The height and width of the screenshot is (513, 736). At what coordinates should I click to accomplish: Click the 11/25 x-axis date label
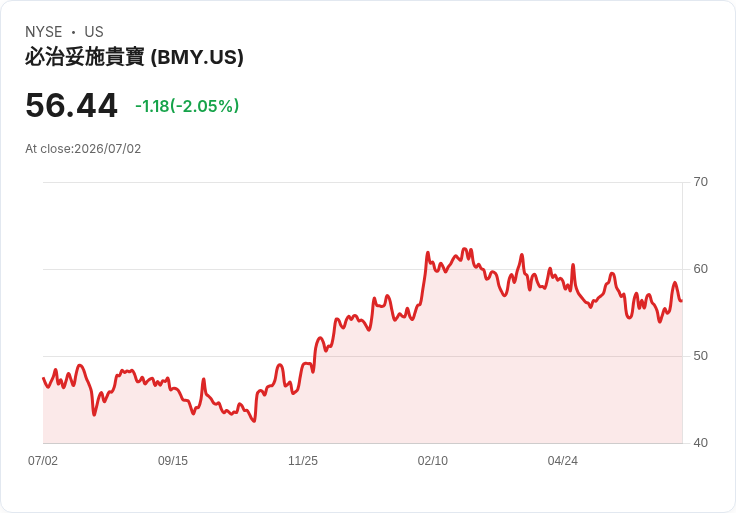pos(303,461)
